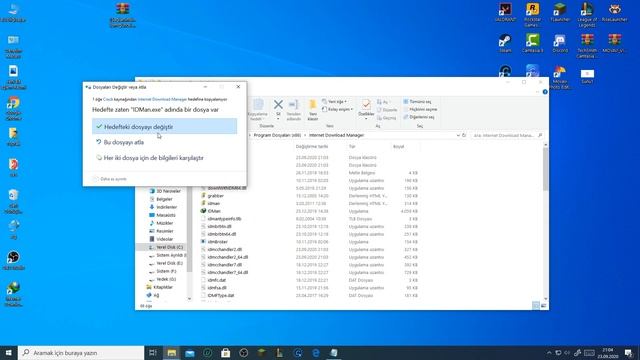Screen dimensions: 640x360
Task: Sort by 'Tür' column header
Action: click(352, 147)
